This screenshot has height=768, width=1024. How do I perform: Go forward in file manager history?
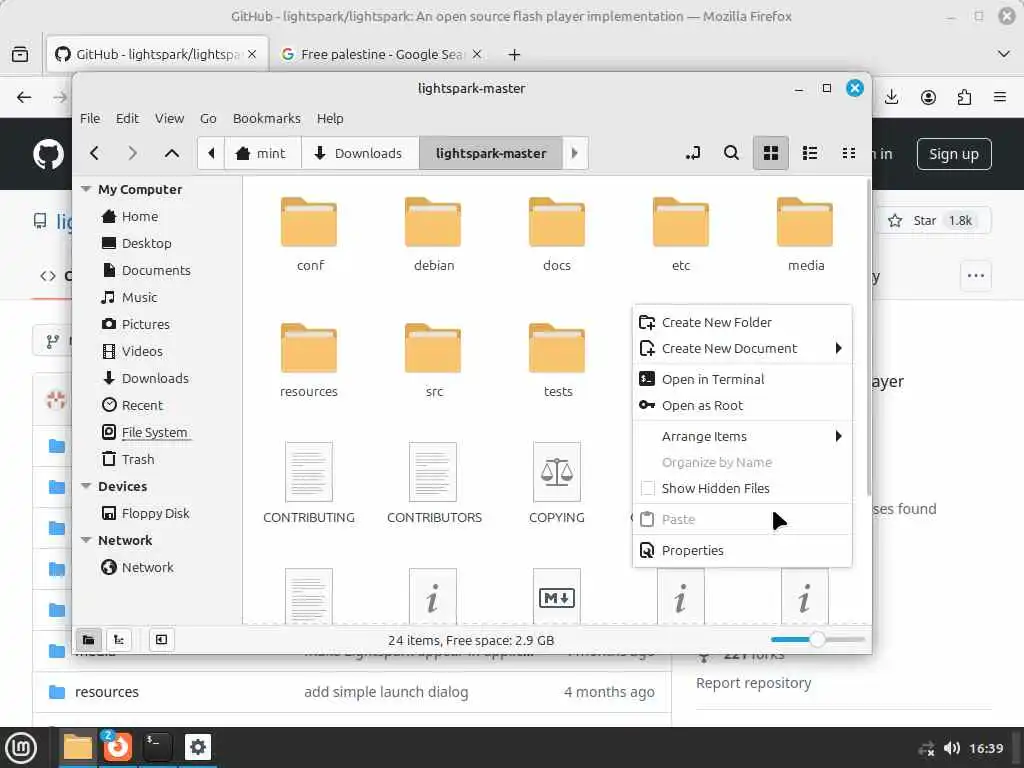coord(133,153)
